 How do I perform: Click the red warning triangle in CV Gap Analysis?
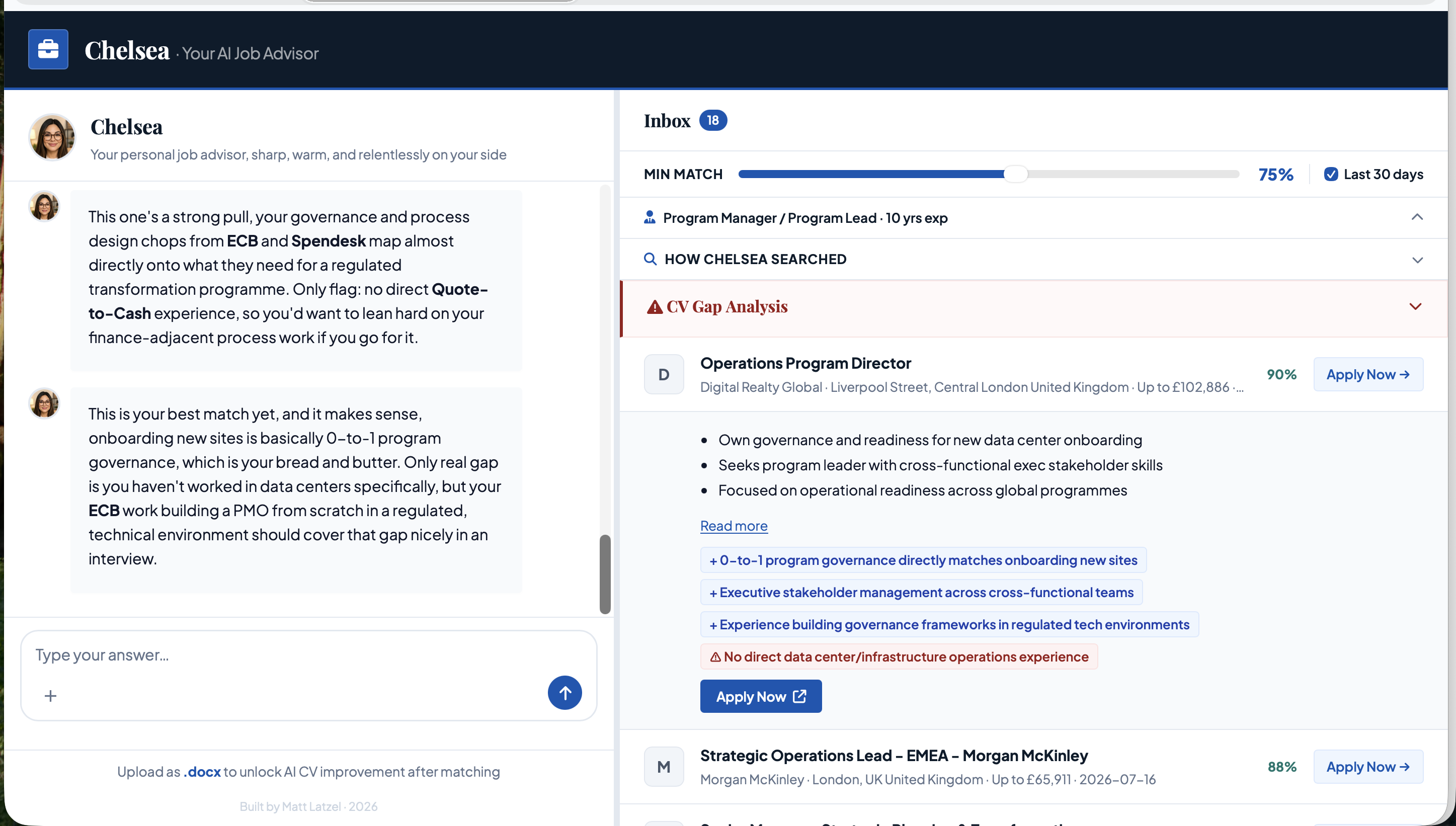point(655,307)
